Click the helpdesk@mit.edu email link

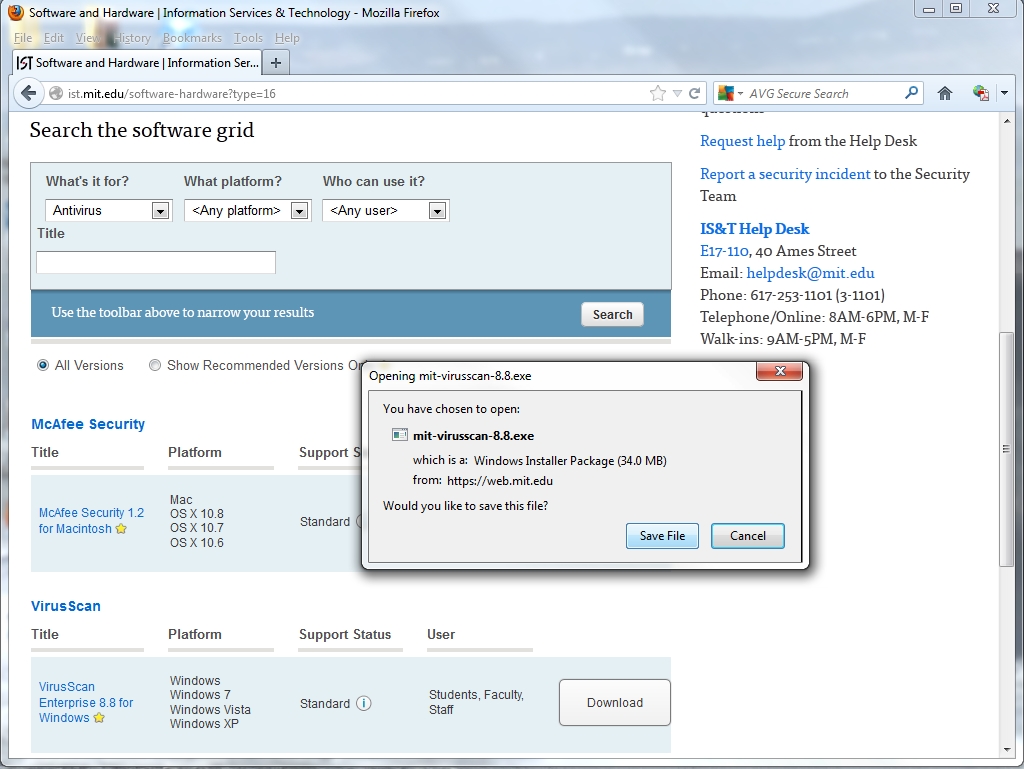(810, 273)
